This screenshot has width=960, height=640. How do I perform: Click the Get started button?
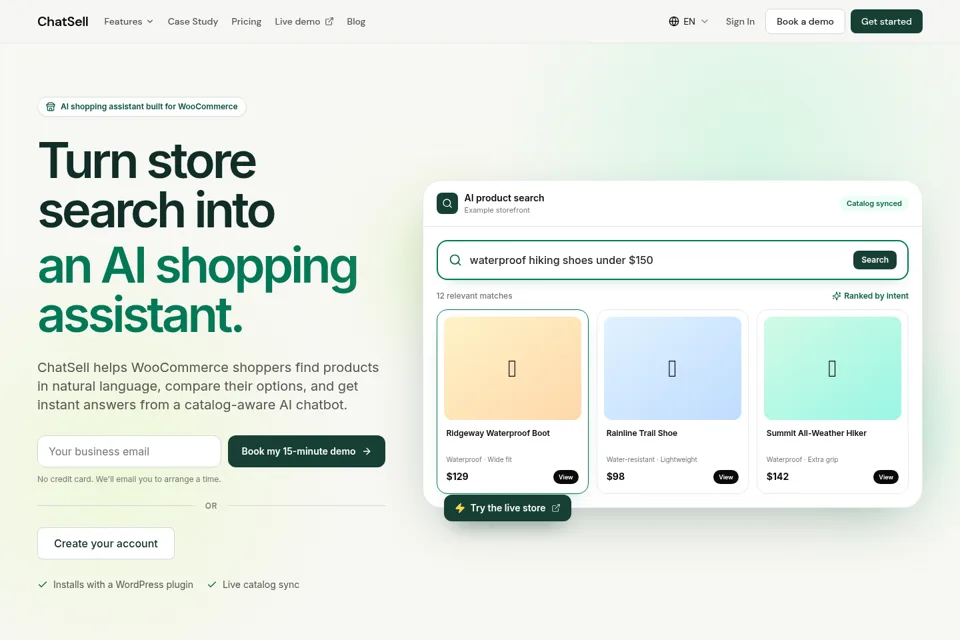(x=886, y=21)
